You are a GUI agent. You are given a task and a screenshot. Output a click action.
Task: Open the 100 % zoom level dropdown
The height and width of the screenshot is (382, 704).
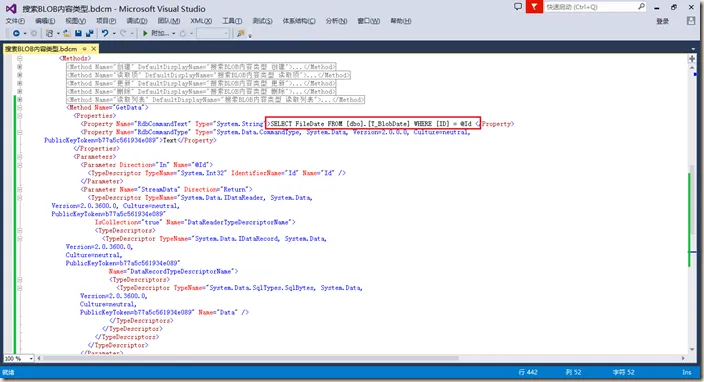click(31, 358)
